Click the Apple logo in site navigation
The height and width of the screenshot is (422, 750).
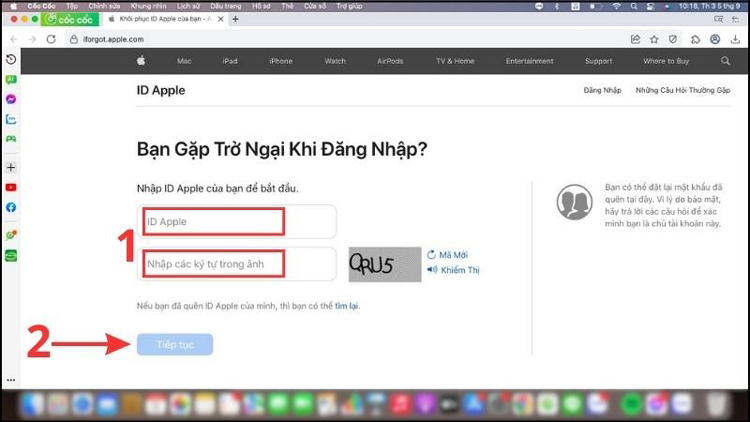pos(141,61)
